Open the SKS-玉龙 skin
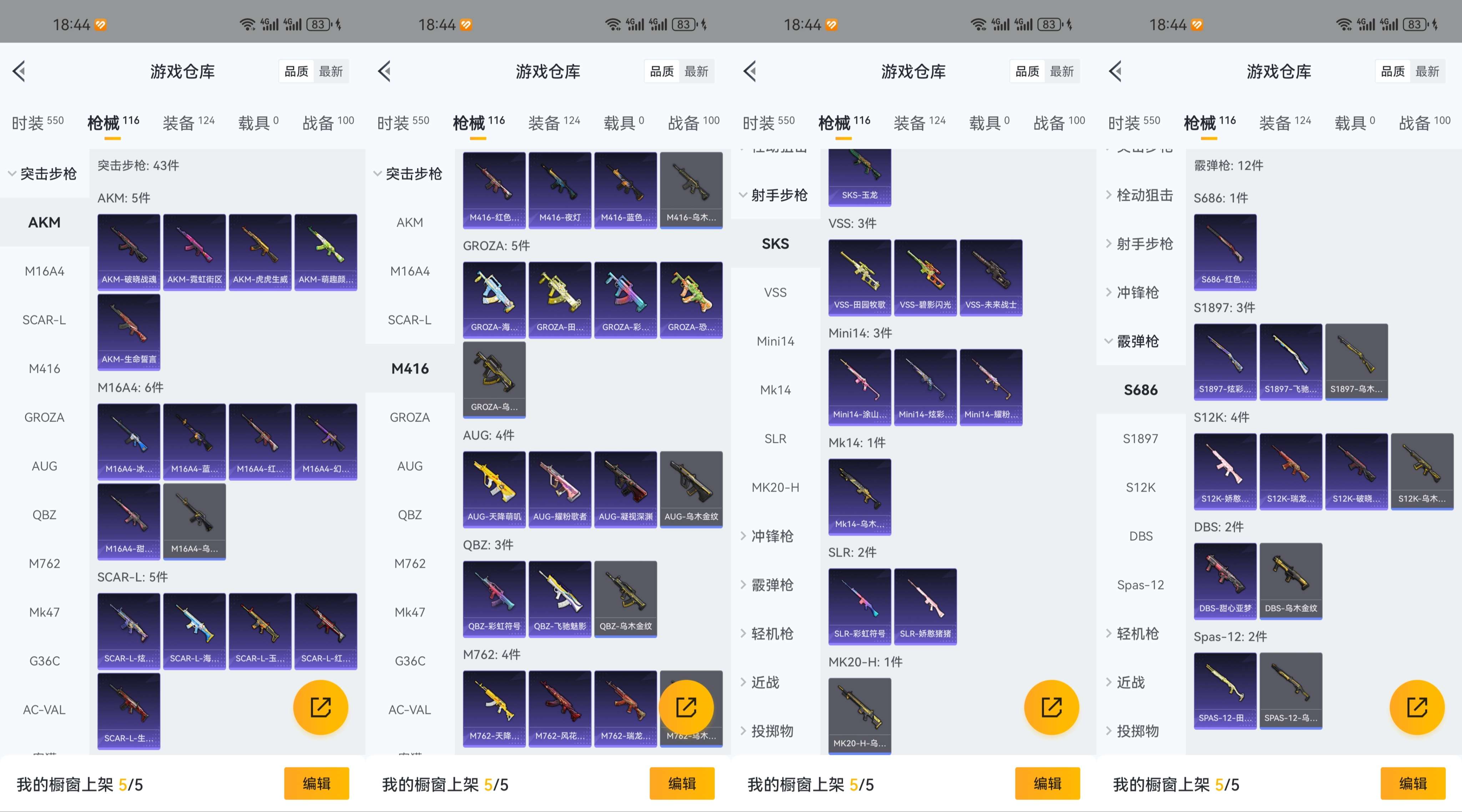Image resolution: width=1462 pixels, height=812 pixels. 860,177
